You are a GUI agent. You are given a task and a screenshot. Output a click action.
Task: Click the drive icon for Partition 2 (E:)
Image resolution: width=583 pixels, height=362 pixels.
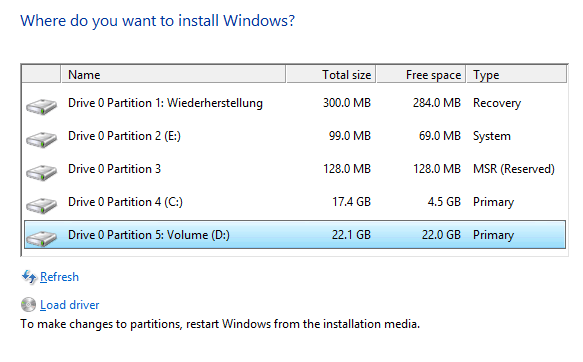[41, 139]
